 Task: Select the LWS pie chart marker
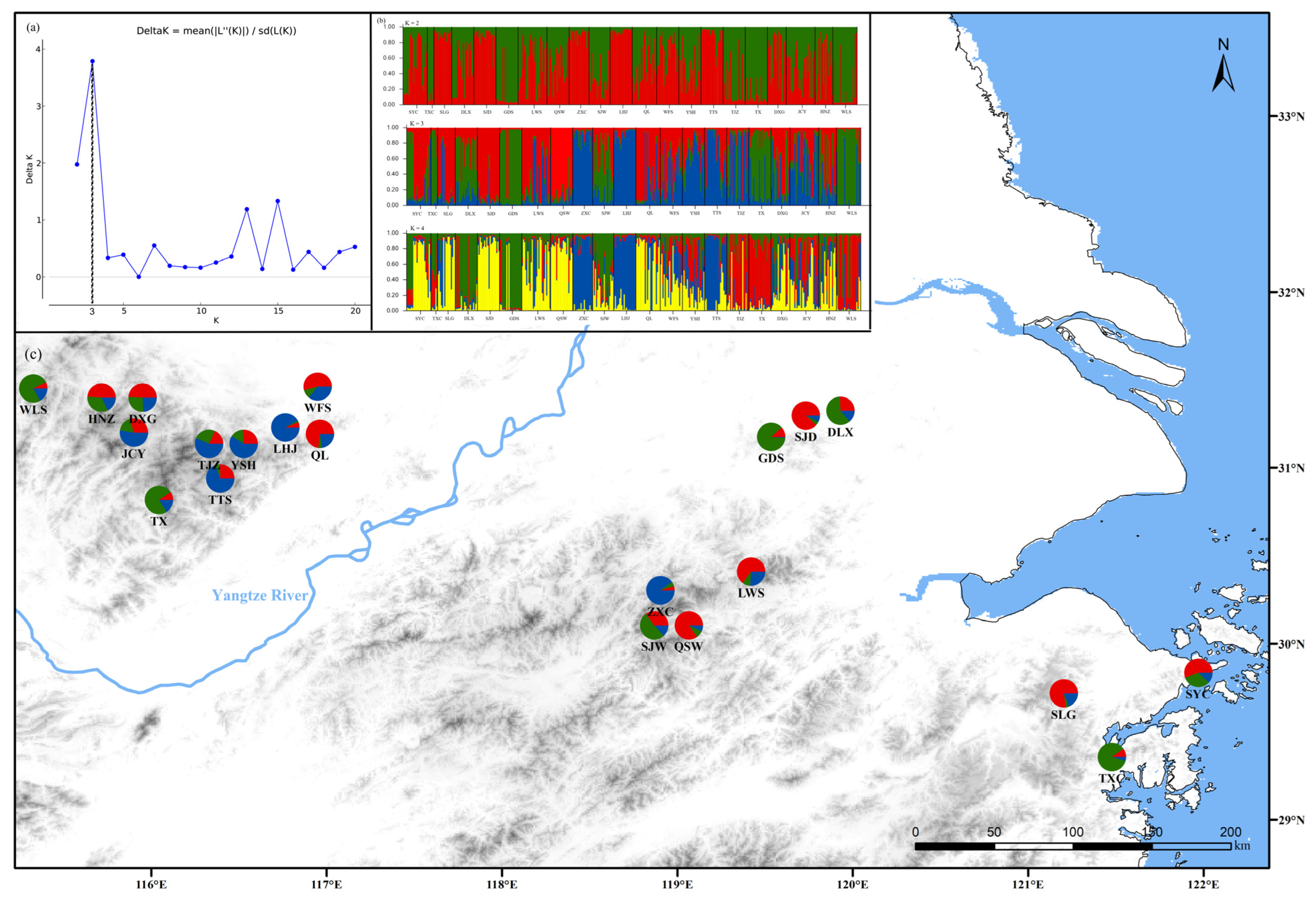(751, 572)
